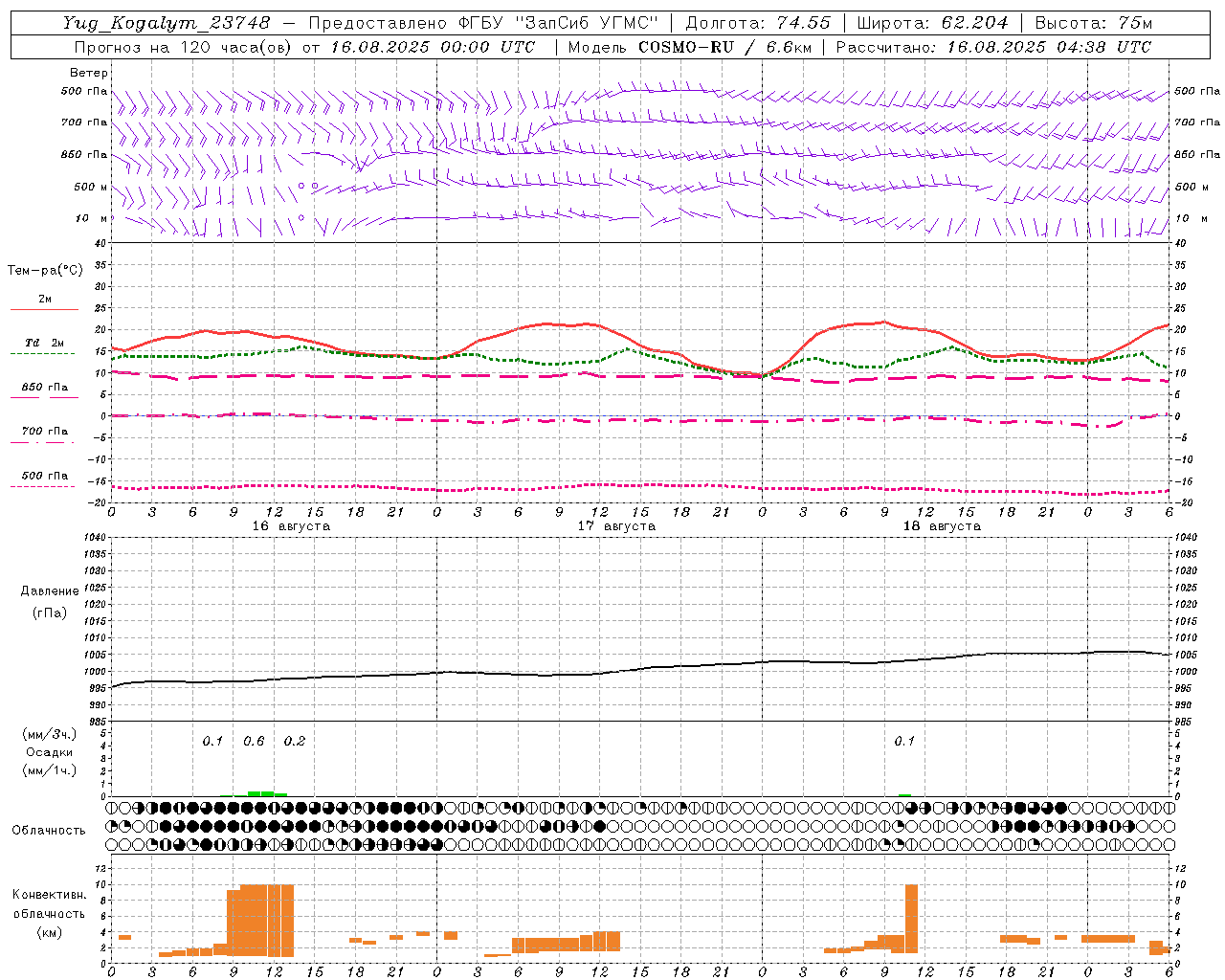
Task: Click the Давление pressure panel label
Action: point(50,591)
